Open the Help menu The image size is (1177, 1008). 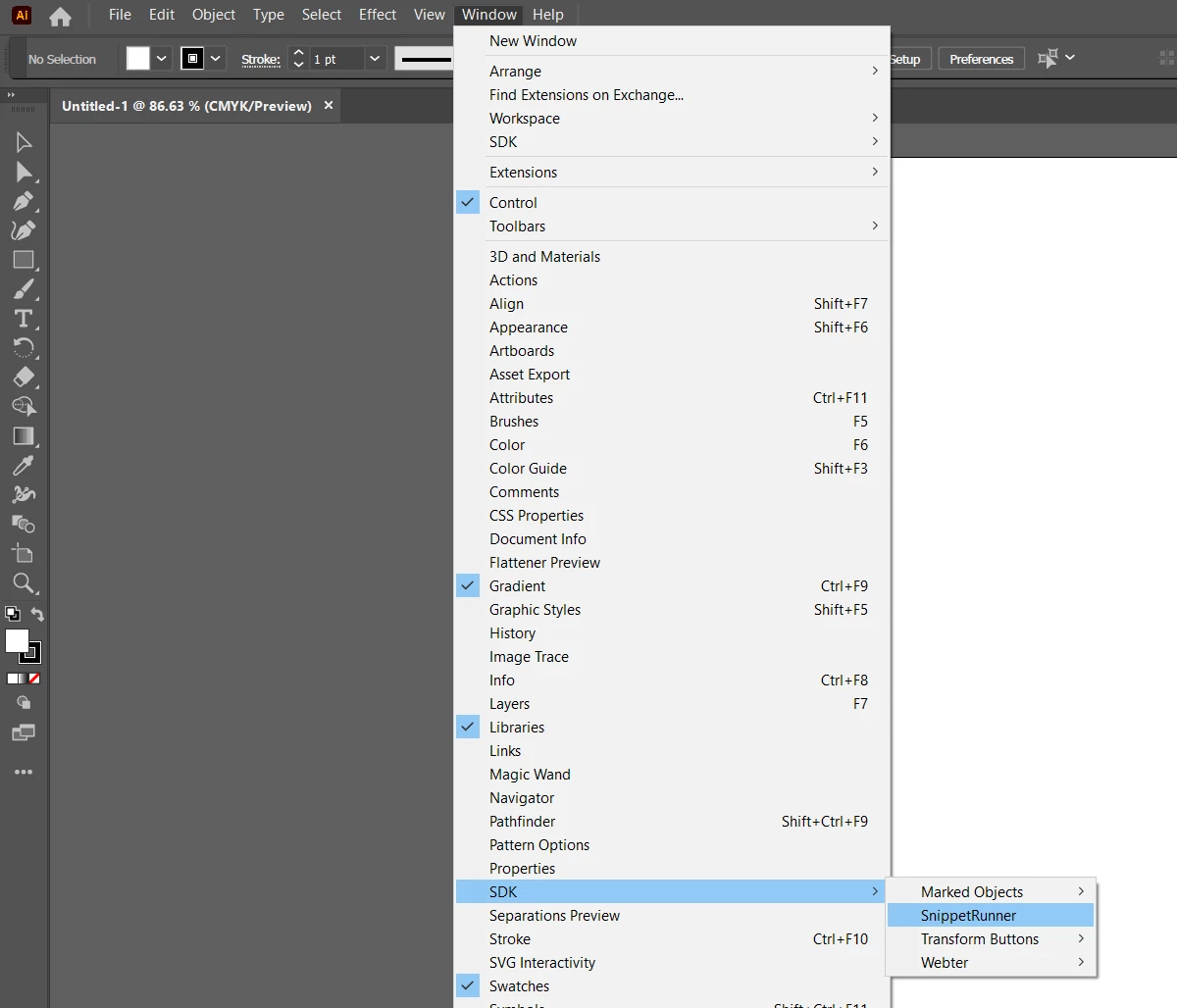tap(548, 15)
